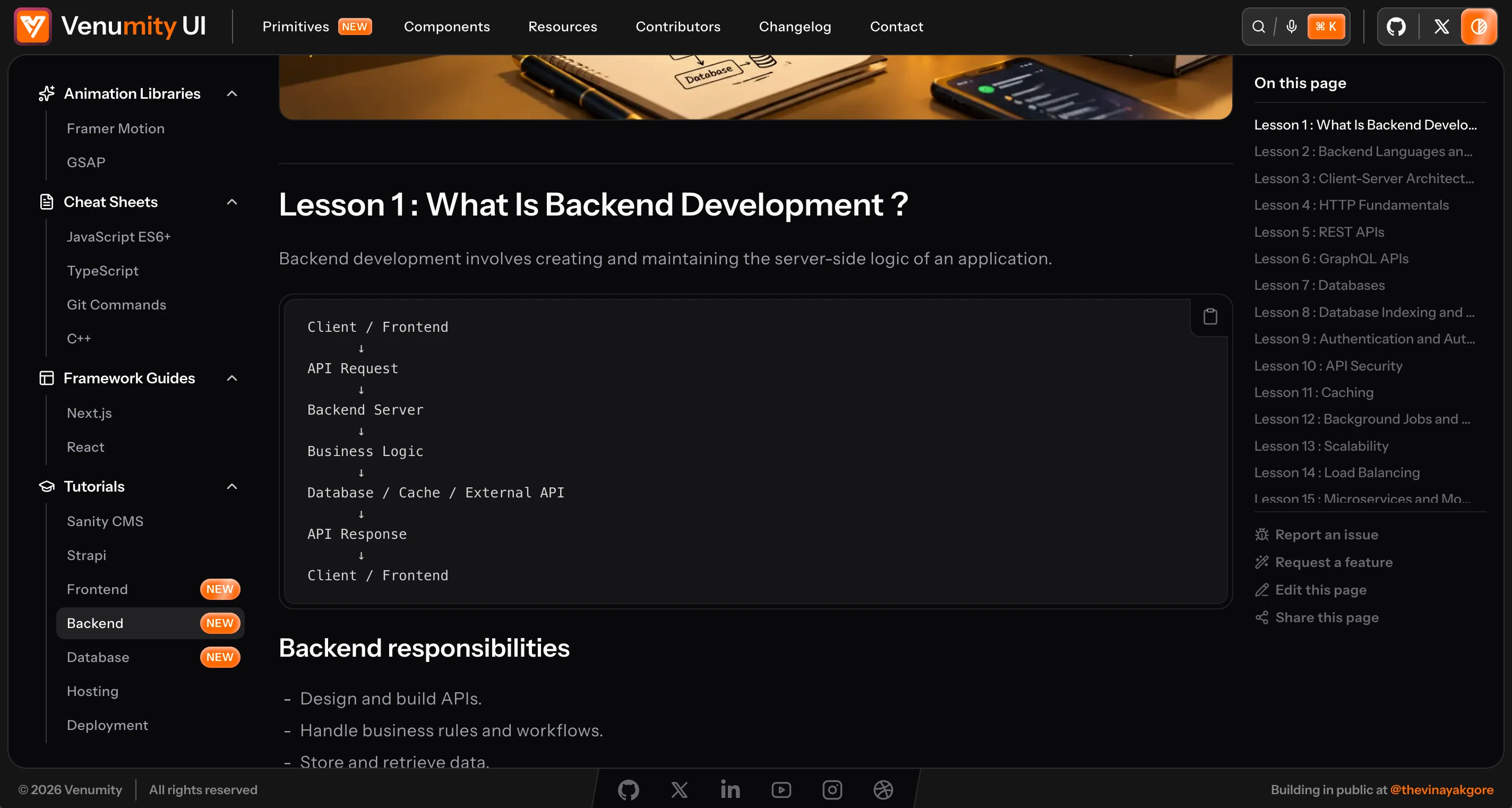Open GitHub from header icon
The image size is (1512, 808).
pyautogui.click(x=1396, y=27)
